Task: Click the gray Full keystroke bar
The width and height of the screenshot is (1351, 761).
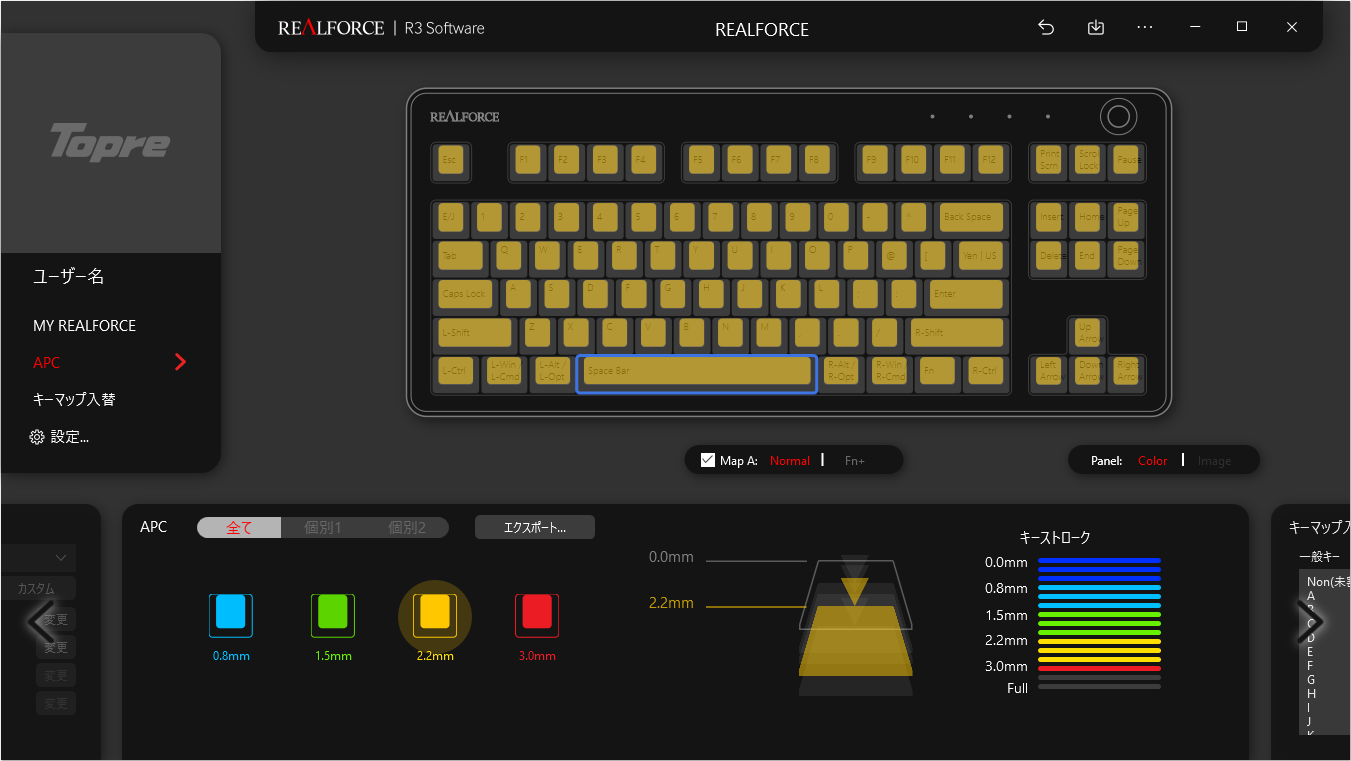Action: (1100, 686)
